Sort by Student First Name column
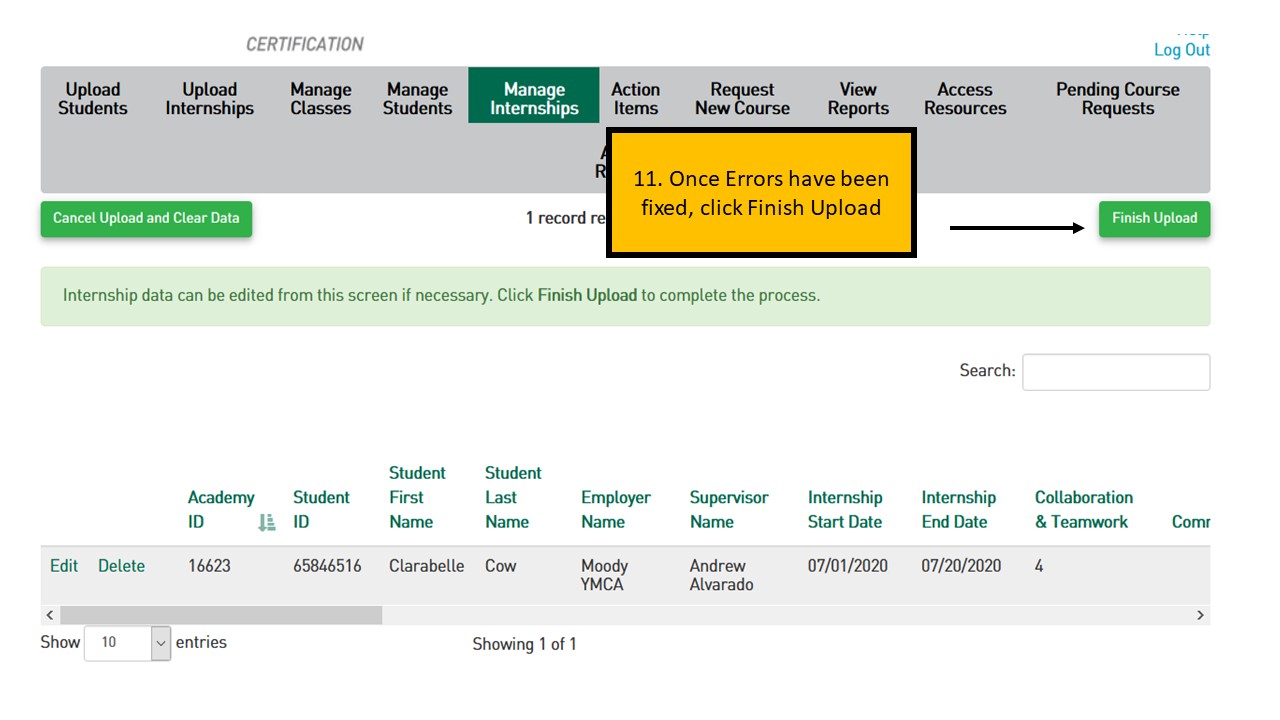The height and width of the screenshot is (720, 1280). [x=417, y=497]
